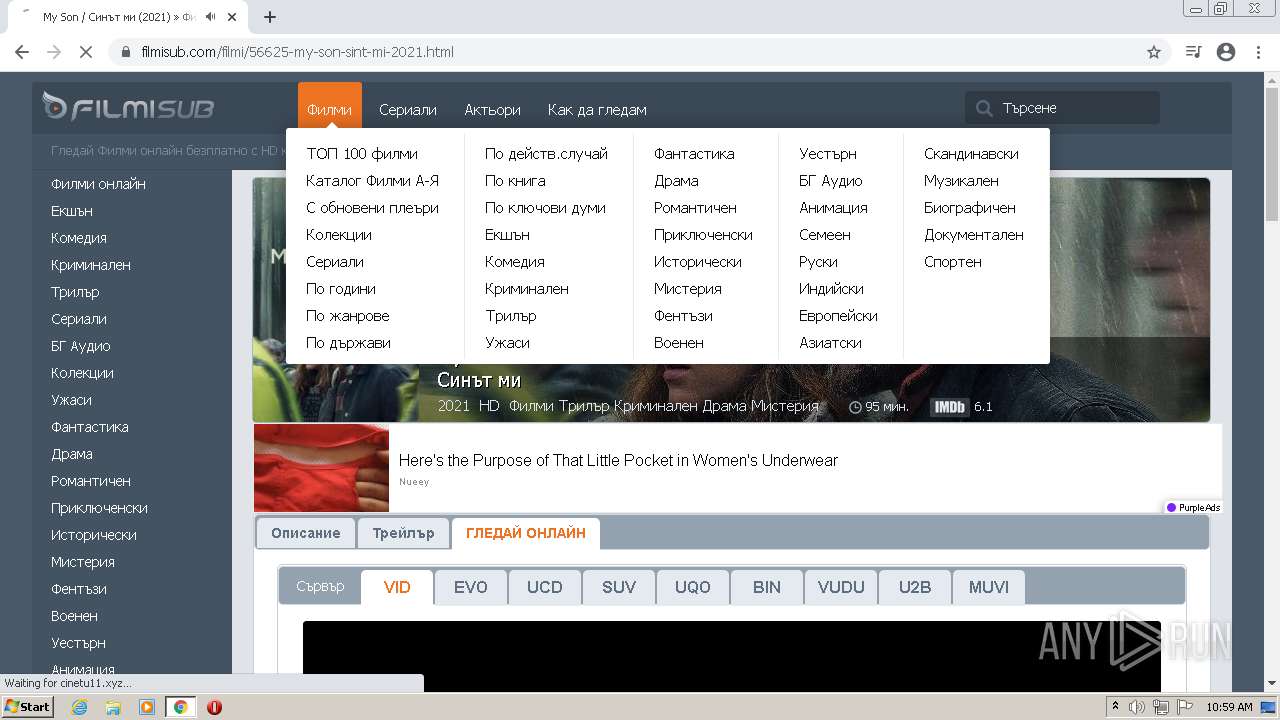The height and width of the screenshot is (720, 1280).
Task: Choose Каталог Филми А-Я
Action: pyautogui.click(x=372, y=181)
